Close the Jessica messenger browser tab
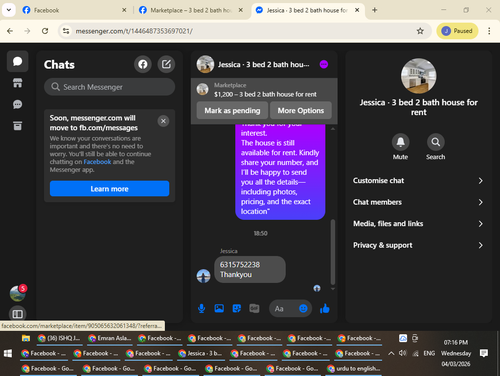Screen dimensions: 500x376 (357, 10)
